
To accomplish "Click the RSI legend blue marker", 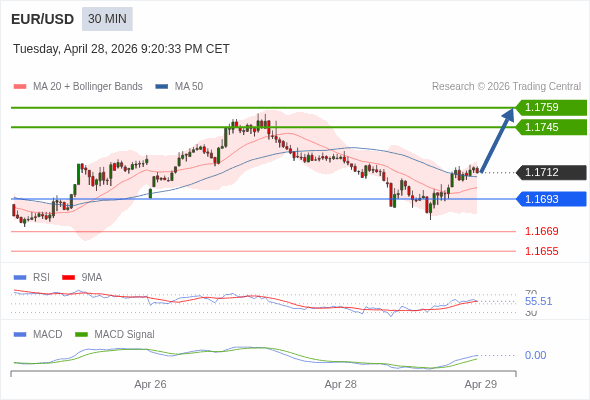I will pyautogui.click(x=20, y=278).
